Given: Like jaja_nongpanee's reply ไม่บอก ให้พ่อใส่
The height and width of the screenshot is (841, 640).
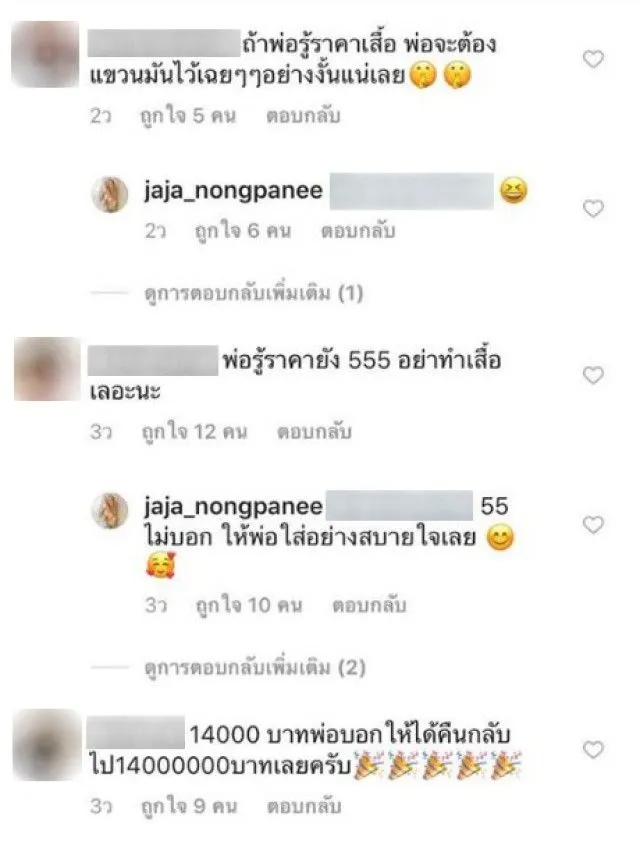Looking at the screenshot, I should point(593,524).
